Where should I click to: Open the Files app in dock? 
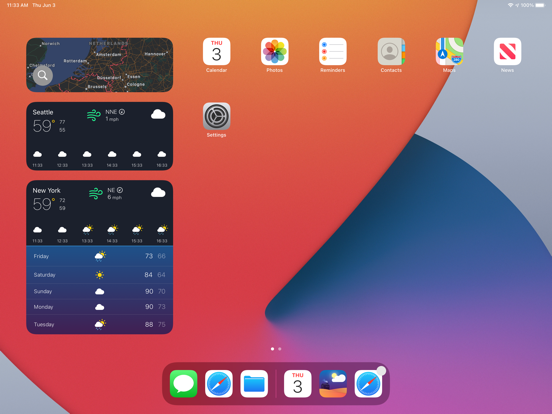[254, 384]
